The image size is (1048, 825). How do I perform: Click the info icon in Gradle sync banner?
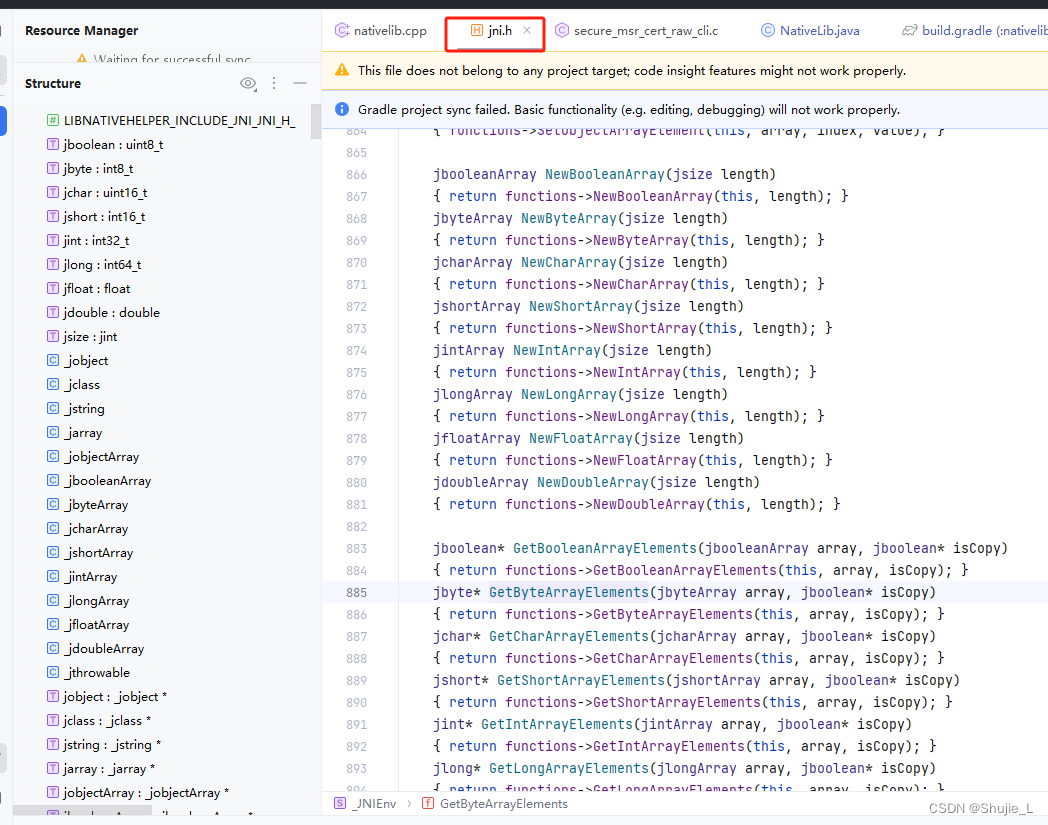coord(342,109)
